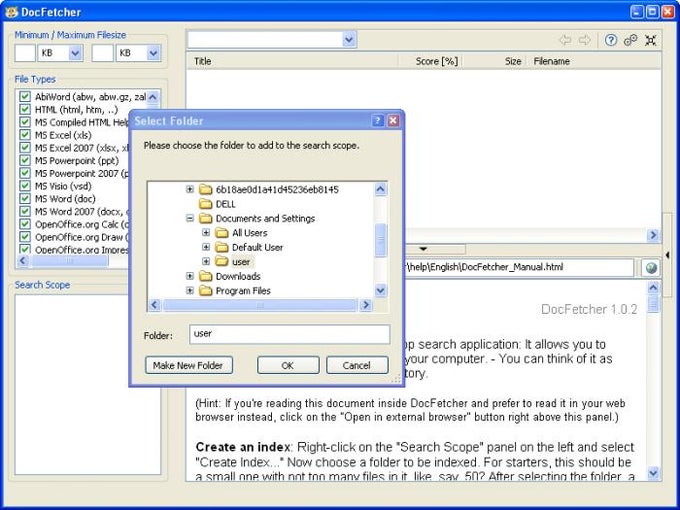The image size is (680, 510).
Task: Sort results by Filename column header
Action: click(x=595, y=61)
